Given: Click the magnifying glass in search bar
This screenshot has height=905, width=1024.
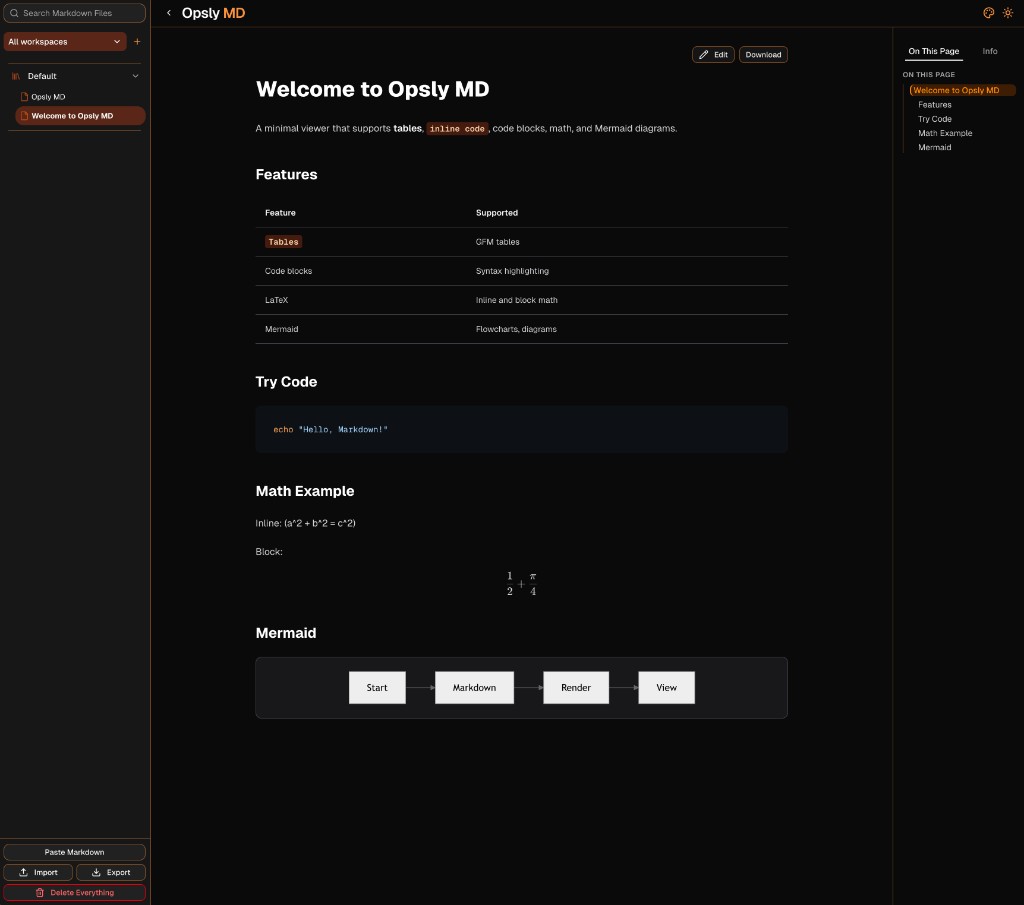Looking at the screenshot, I should pyautogui.click(x=13, y=12).
